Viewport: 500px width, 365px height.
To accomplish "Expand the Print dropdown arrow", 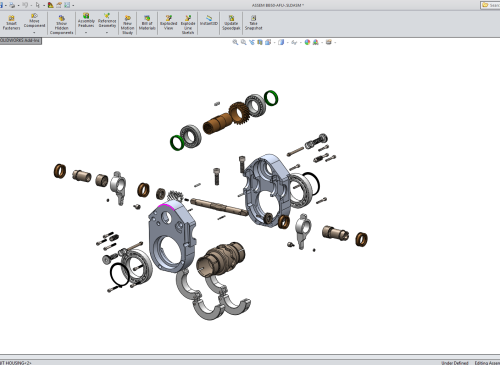I will tap(18, 5).
